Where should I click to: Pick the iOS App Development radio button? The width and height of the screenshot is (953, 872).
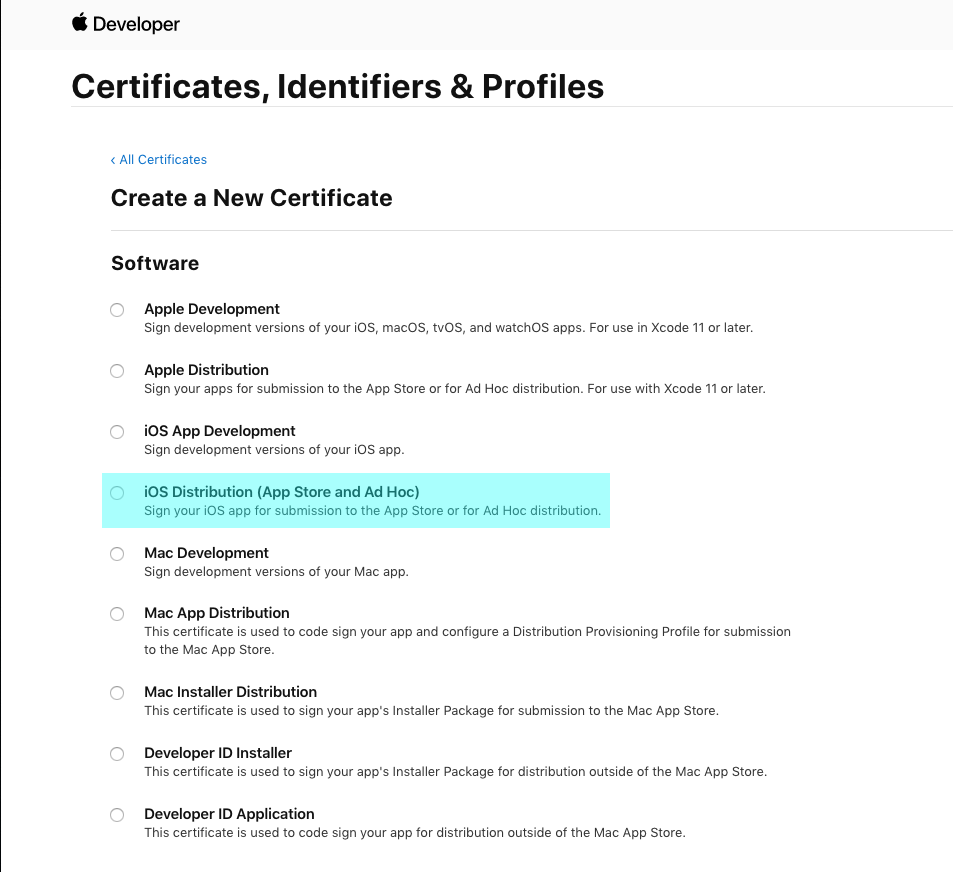117,432
